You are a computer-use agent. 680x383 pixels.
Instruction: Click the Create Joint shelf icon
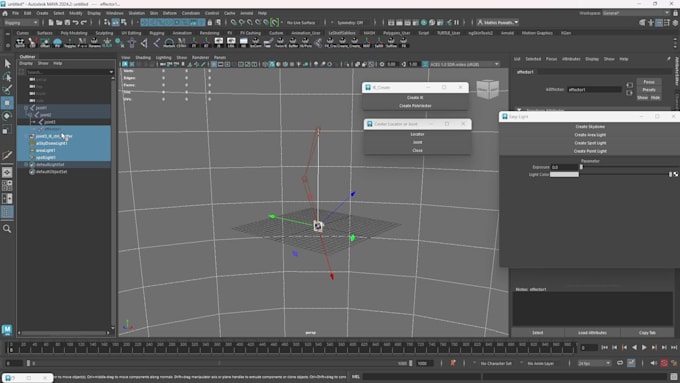point(157,43)
